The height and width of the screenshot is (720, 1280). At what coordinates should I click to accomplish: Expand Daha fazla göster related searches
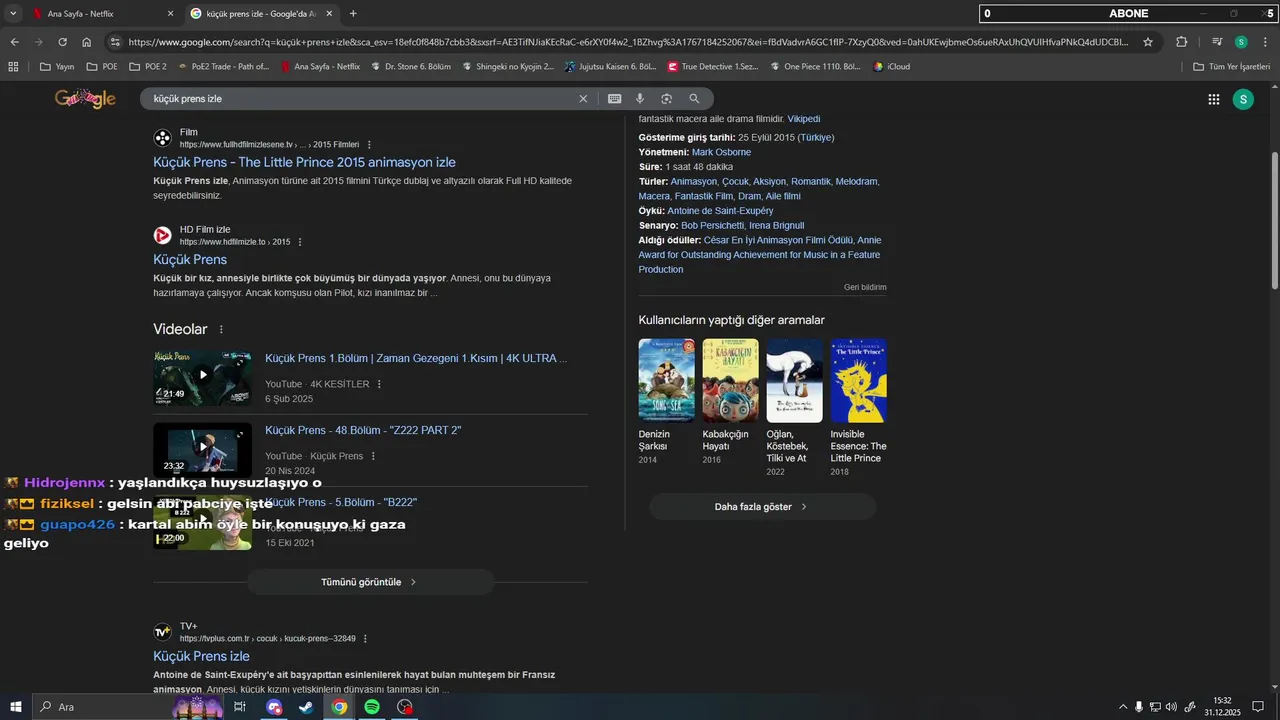762,507
